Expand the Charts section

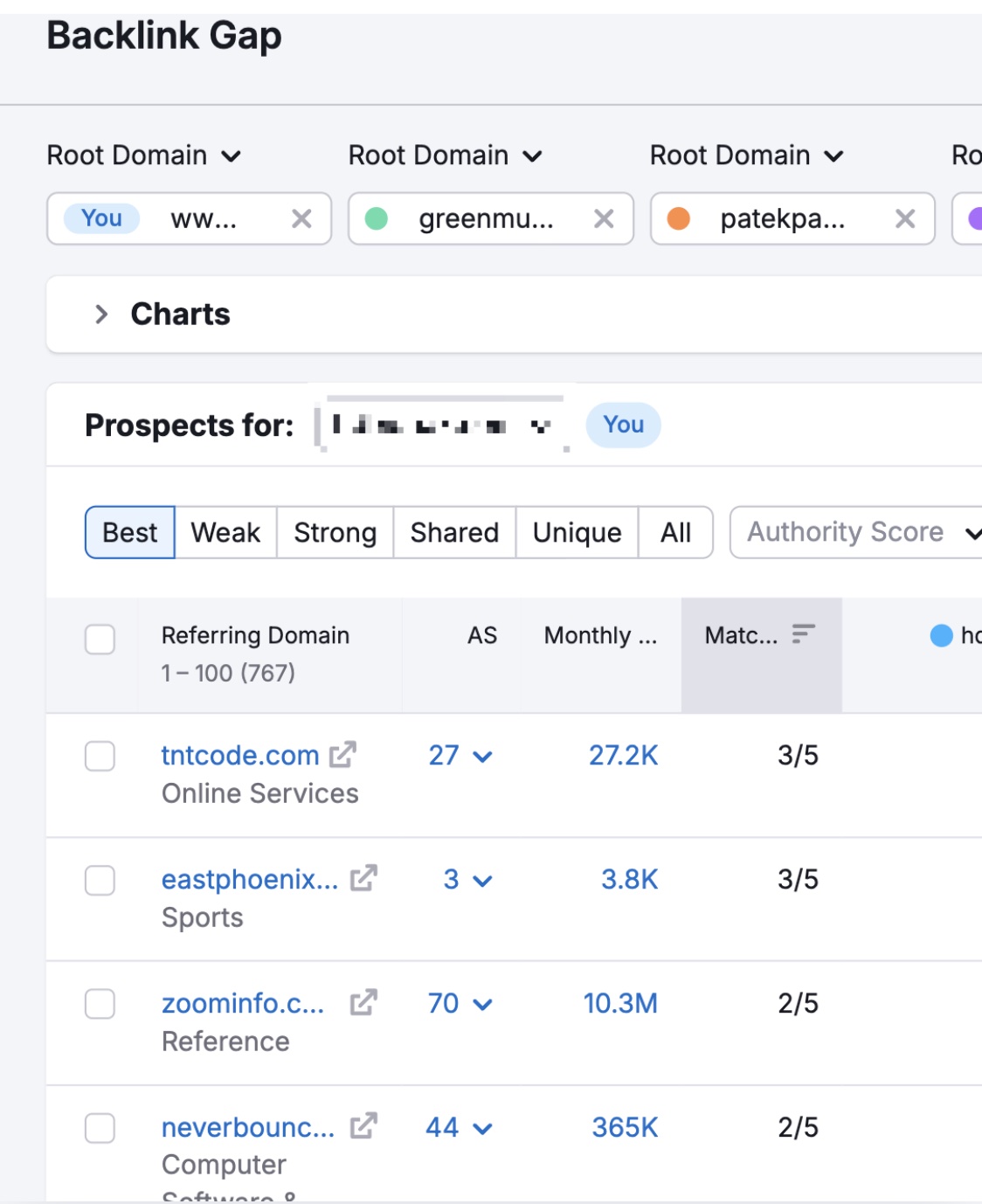102,314
